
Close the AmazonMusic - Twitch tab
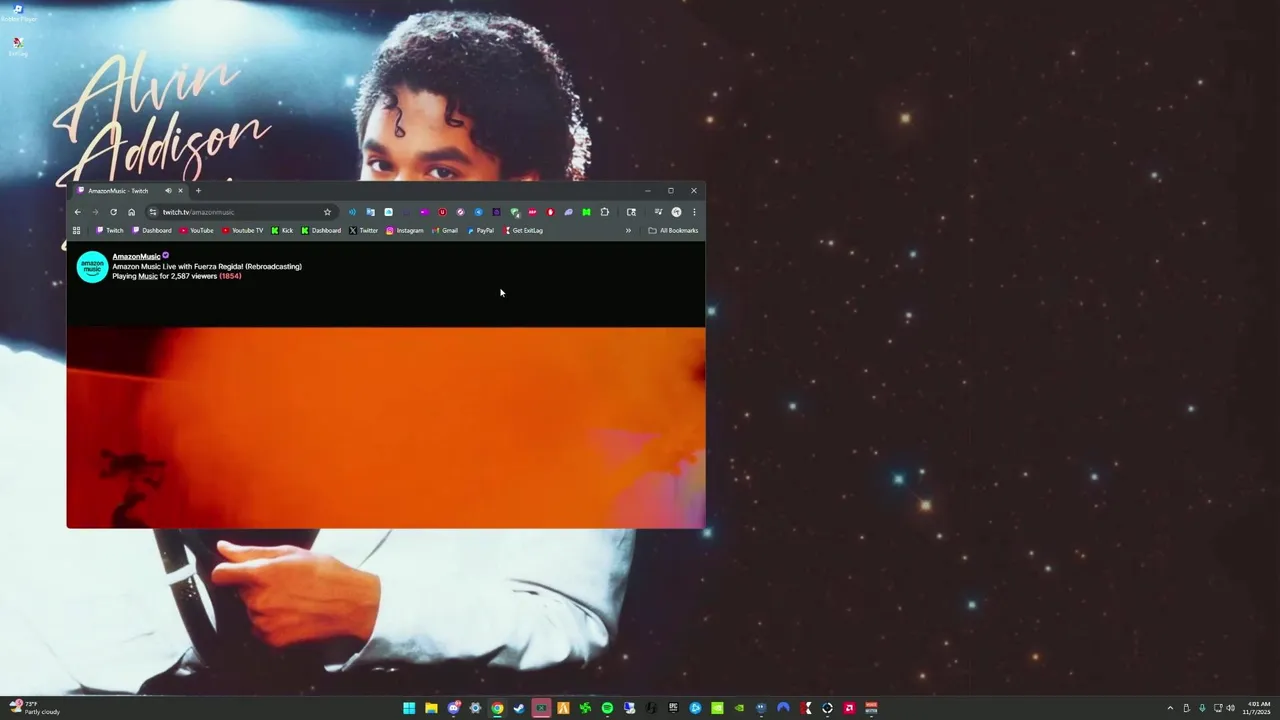(x=180, y=191)
